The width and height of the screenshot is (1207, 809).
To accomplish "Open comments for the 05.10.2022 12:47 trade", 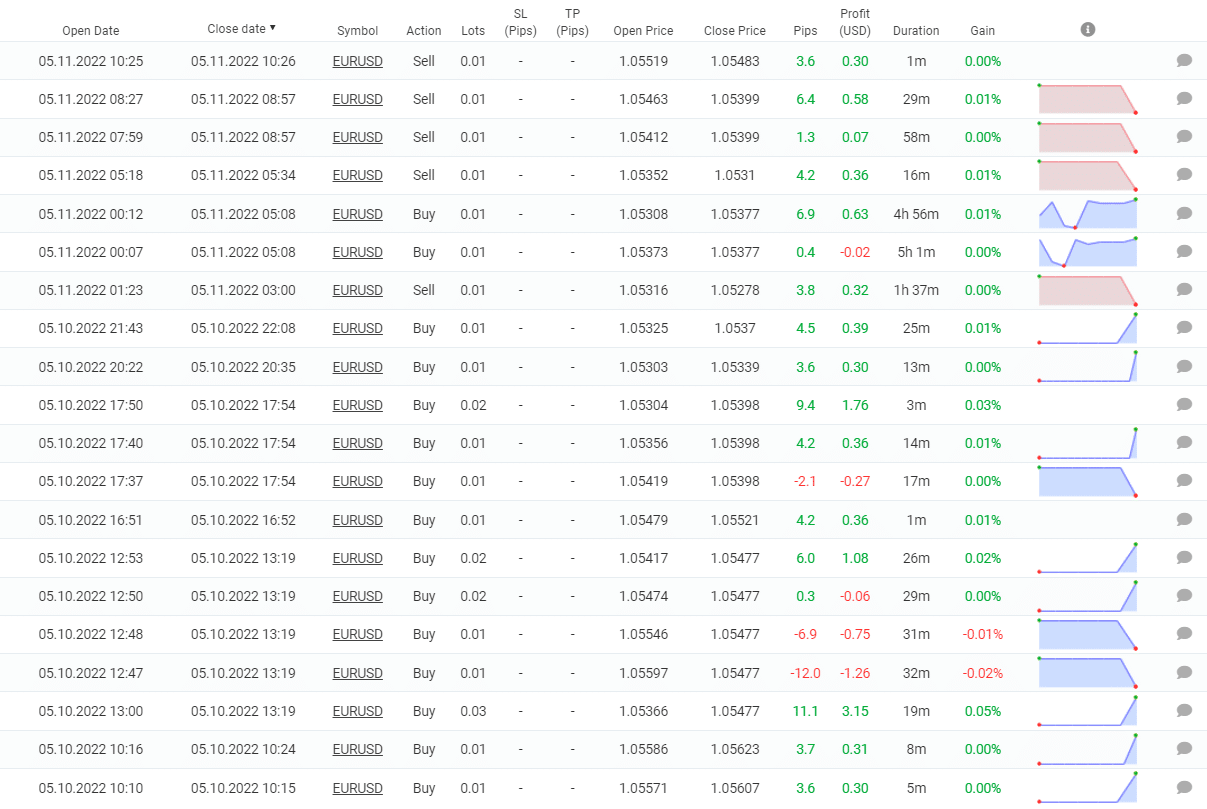I will tap(1184, 673).
